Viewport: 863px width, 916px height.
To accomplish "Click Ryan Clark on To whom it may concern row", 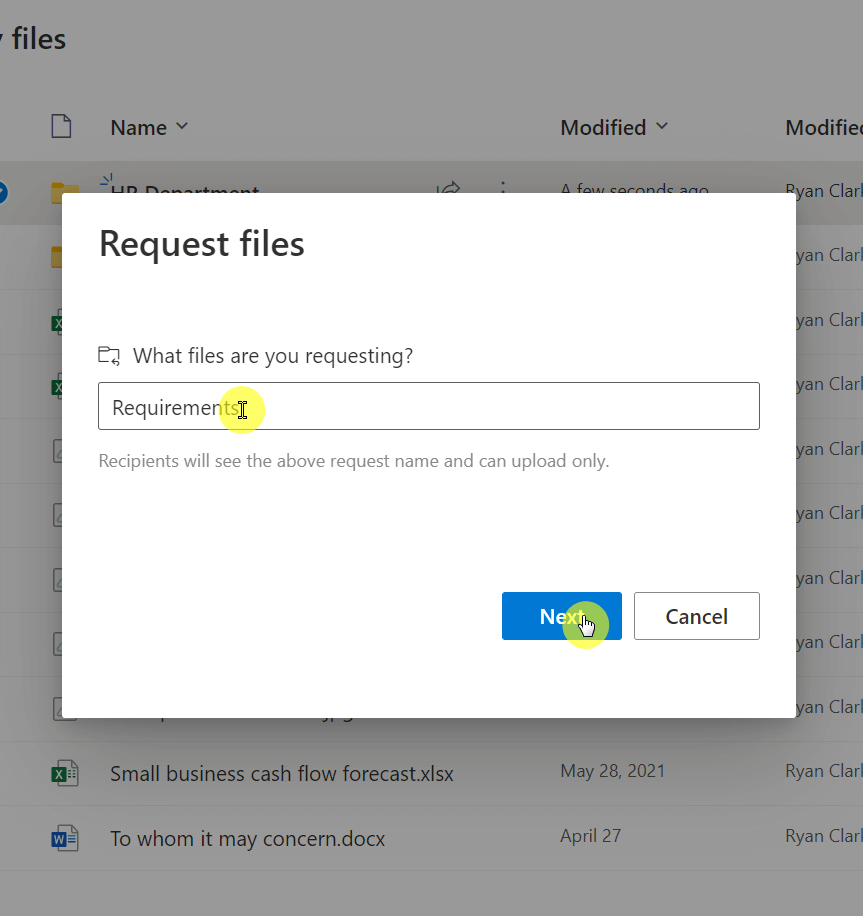I will pos(824,836).
